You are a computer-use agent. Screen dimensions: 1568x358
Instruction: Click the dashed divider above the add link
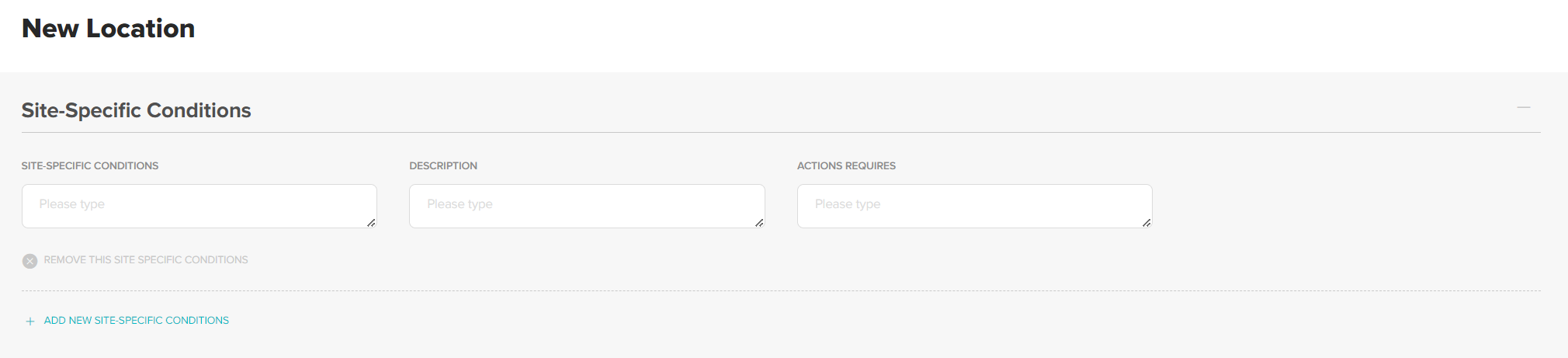[x=776, y=291]
